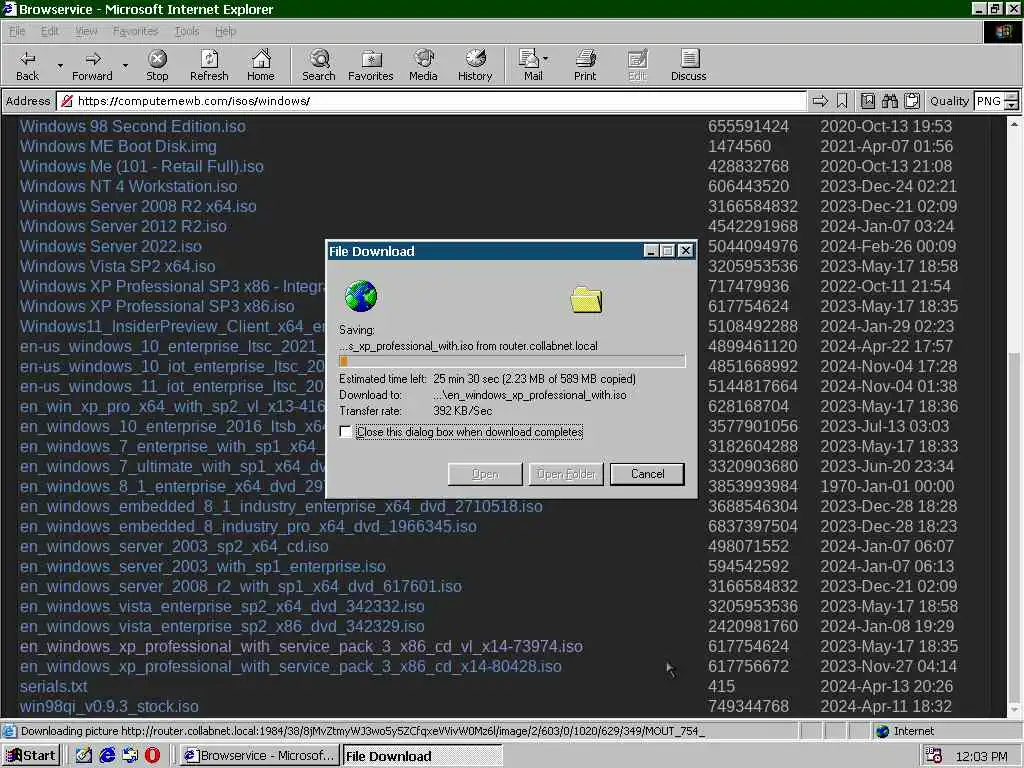
Task: Open the Back history dropdown arrow
Action: pyautogui.click(x=60, y=65)
